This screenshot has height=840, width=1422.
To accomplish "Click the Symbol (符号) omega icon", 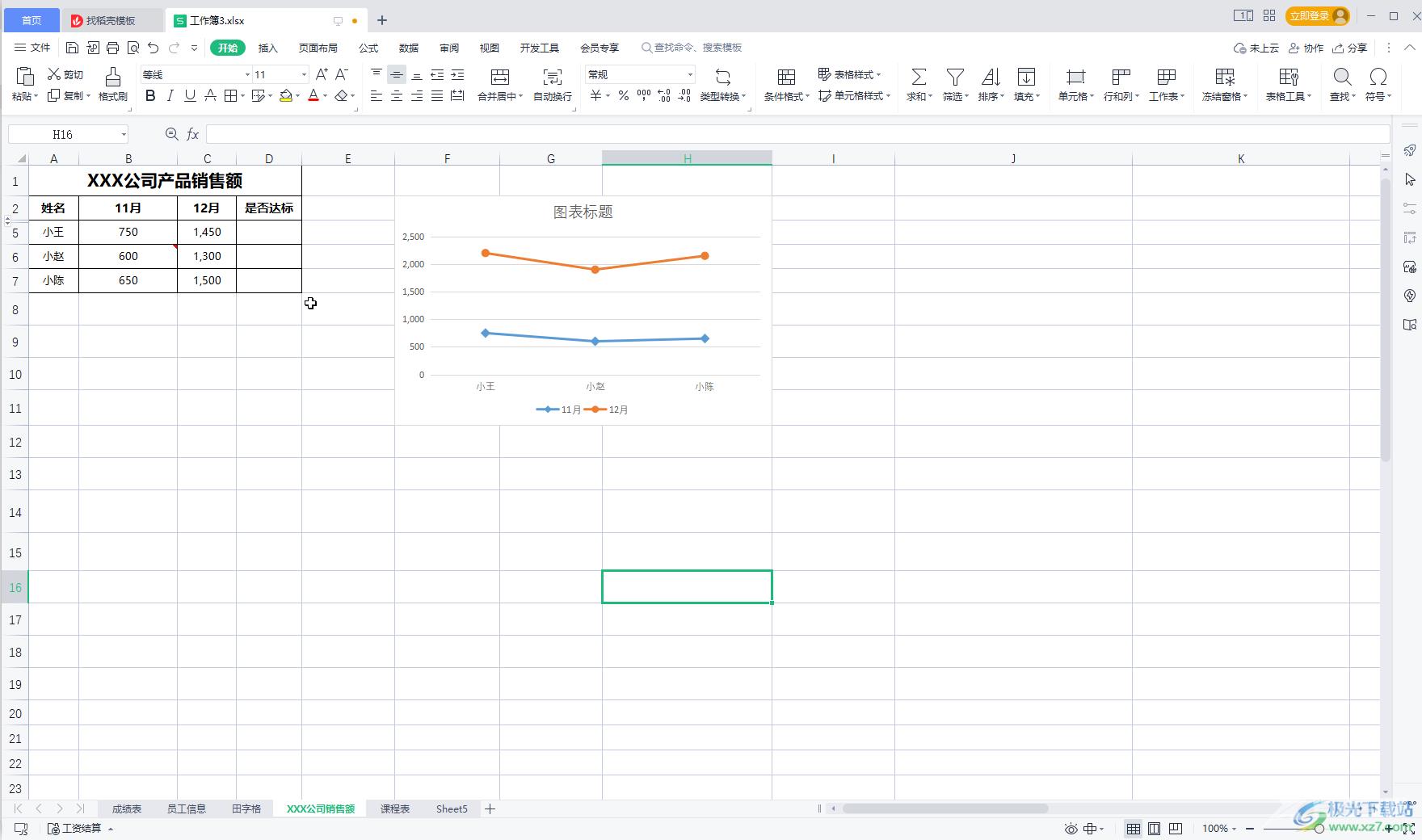I will click(1378, 77).
